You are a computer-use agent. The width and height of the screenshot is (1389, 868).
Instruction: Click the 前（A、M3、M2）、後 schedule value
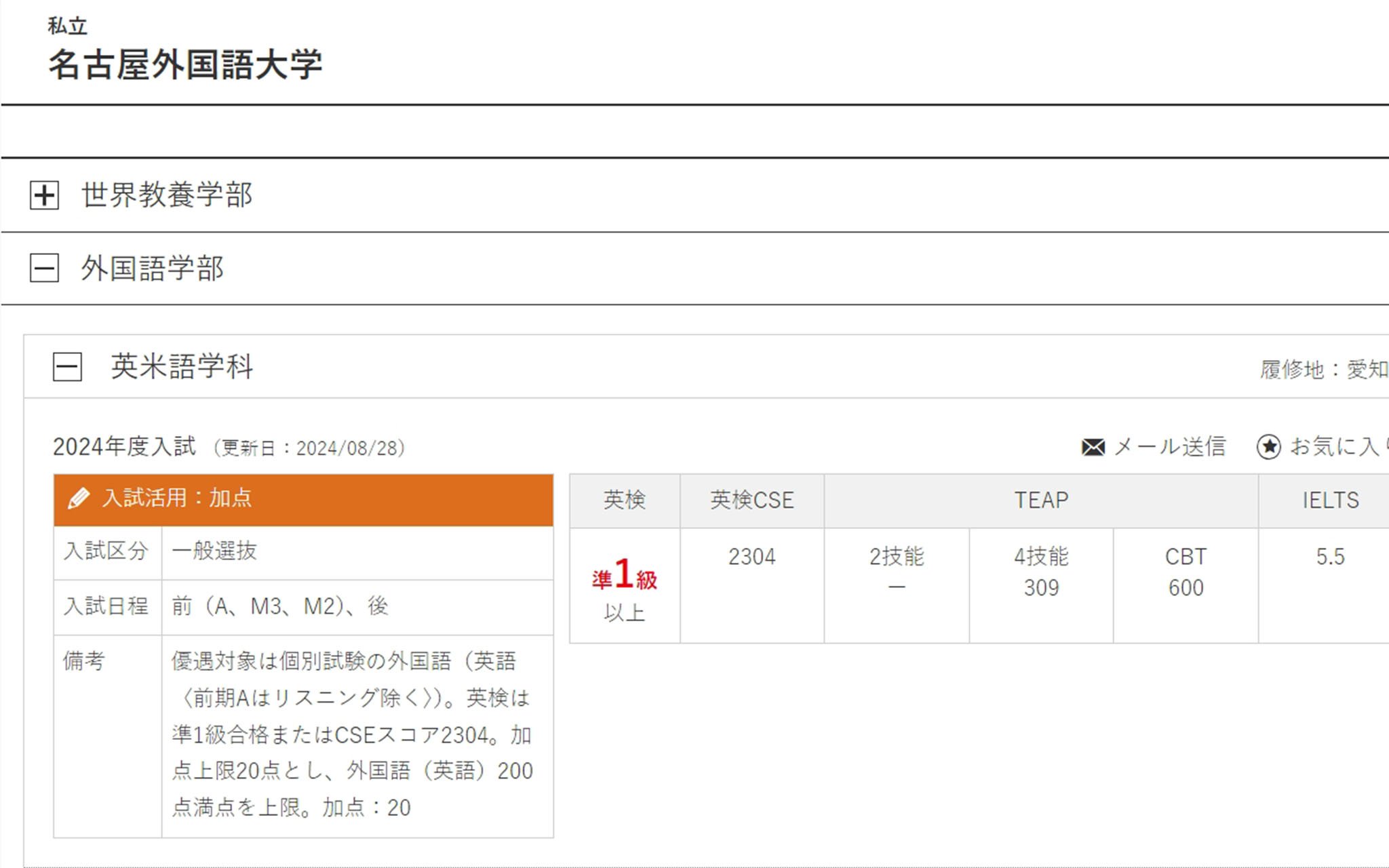click(280, 606)
